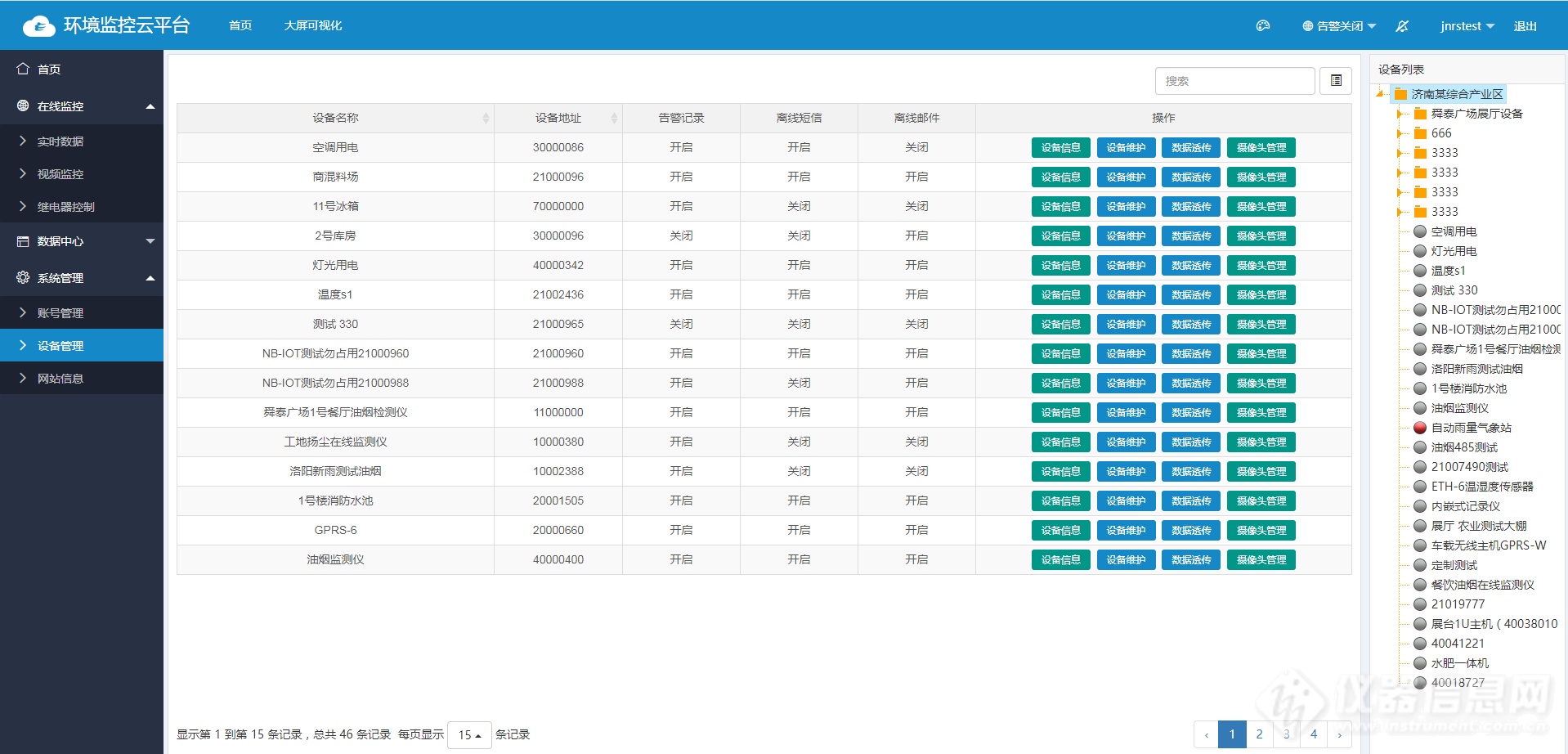Expand the 舜泰广场展厅设备 tree node arrow
This screenshot has width=1568, height=754.
click(1400, 114)
